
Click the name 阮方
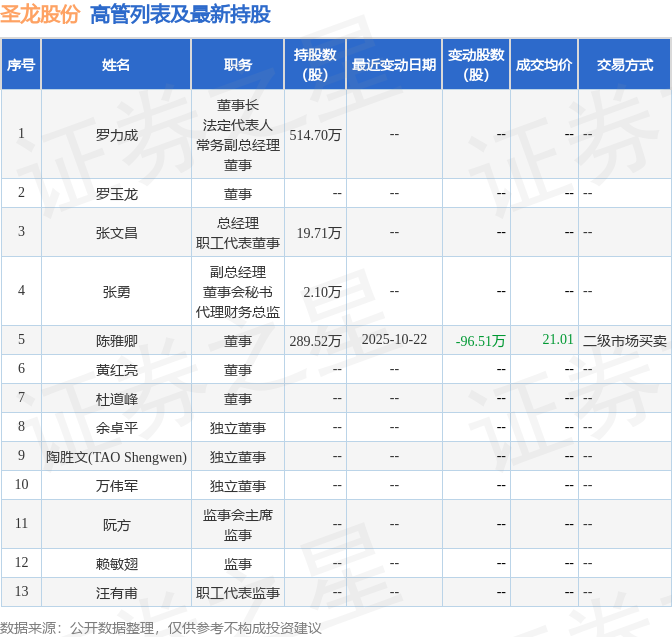(117, 525)
